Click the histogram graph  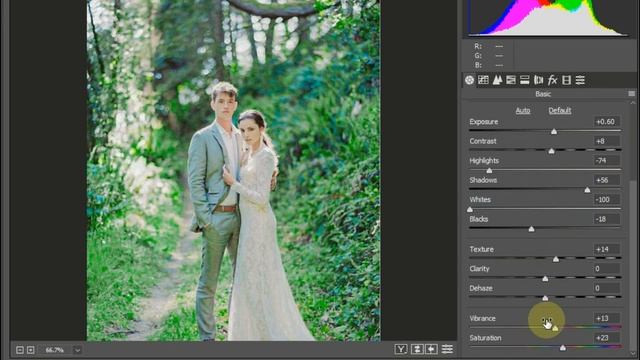click(548, 18)
